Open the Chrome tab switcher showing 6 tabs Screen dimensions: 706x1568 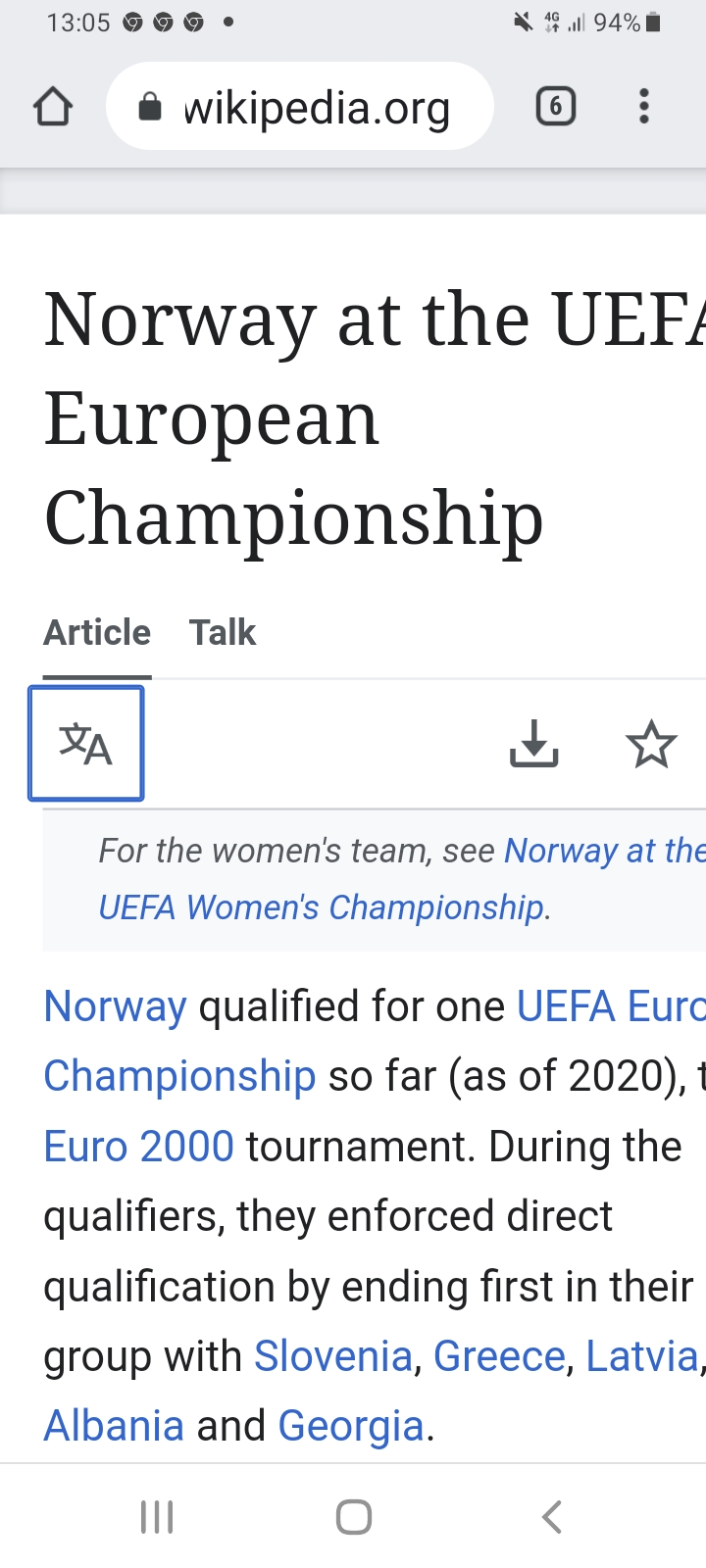555,106
